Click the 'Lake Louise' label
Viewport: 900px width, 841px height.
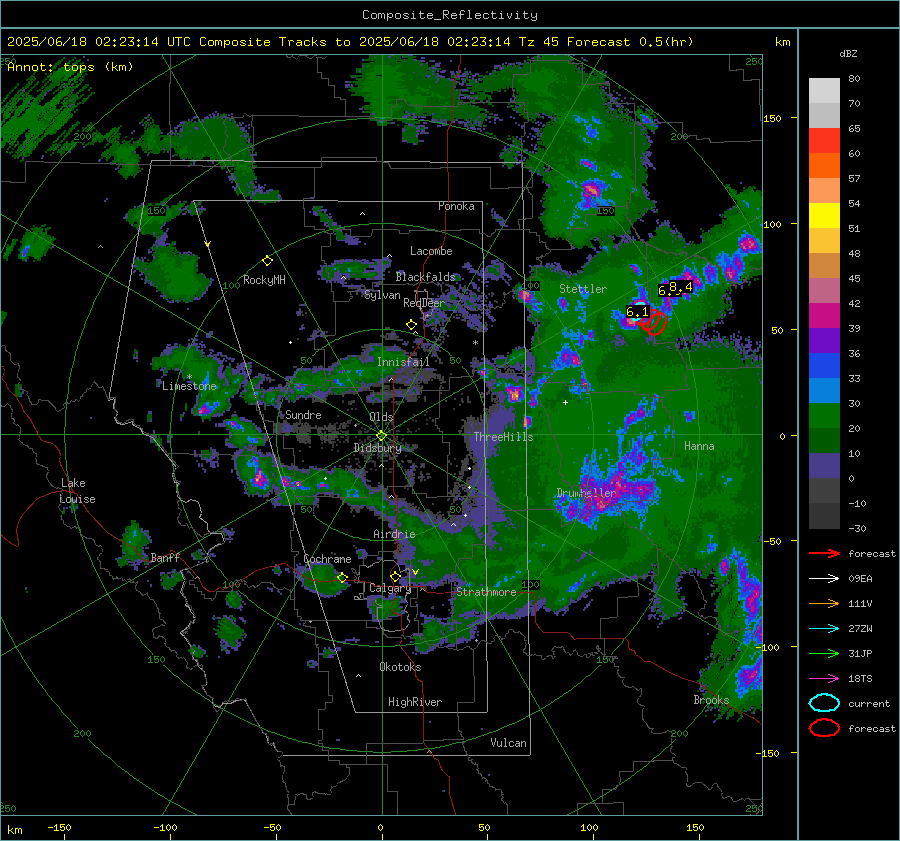[x=77, y=491]
